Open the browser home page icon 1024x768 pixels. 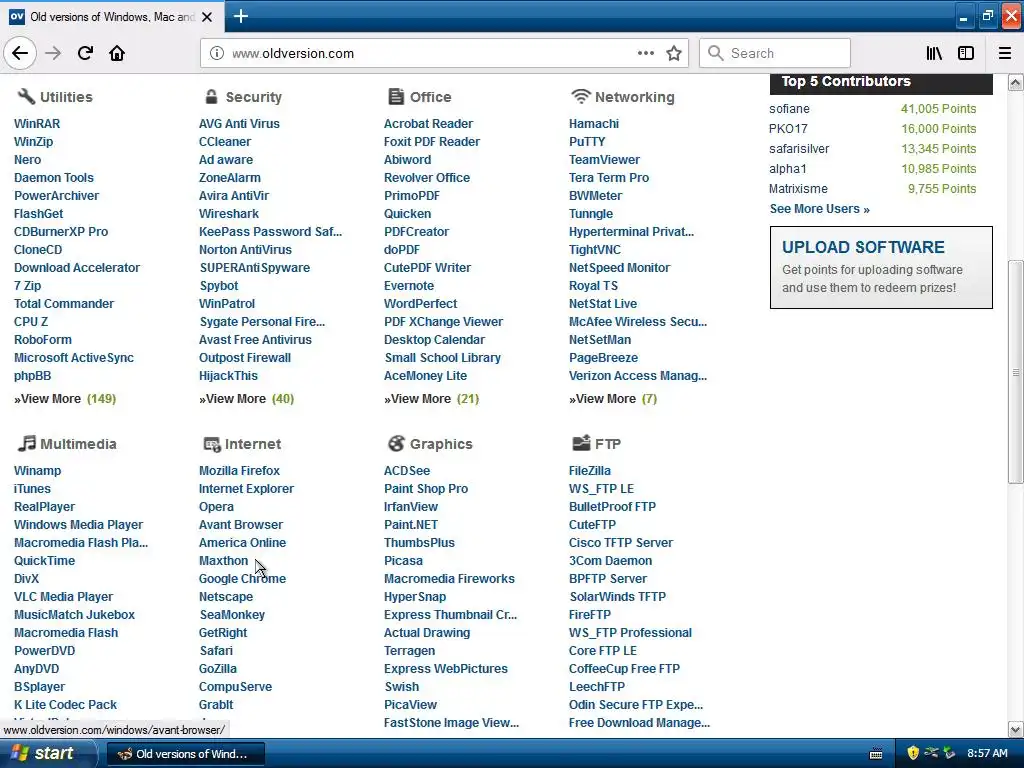(x=117, y=53)
